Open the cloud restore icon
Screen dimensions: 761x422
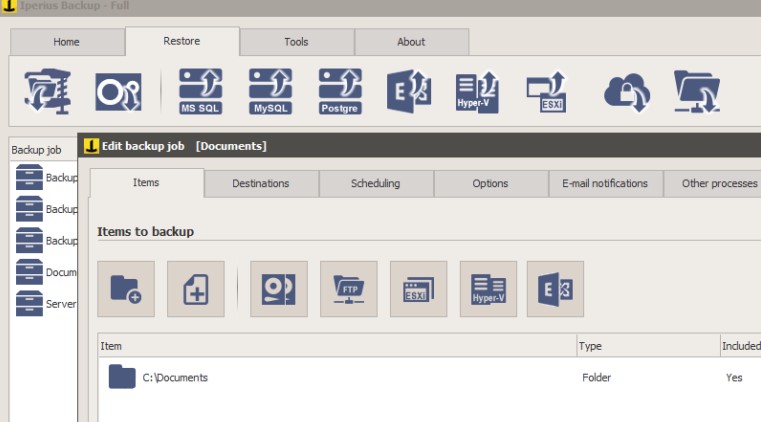click(627, 92)
